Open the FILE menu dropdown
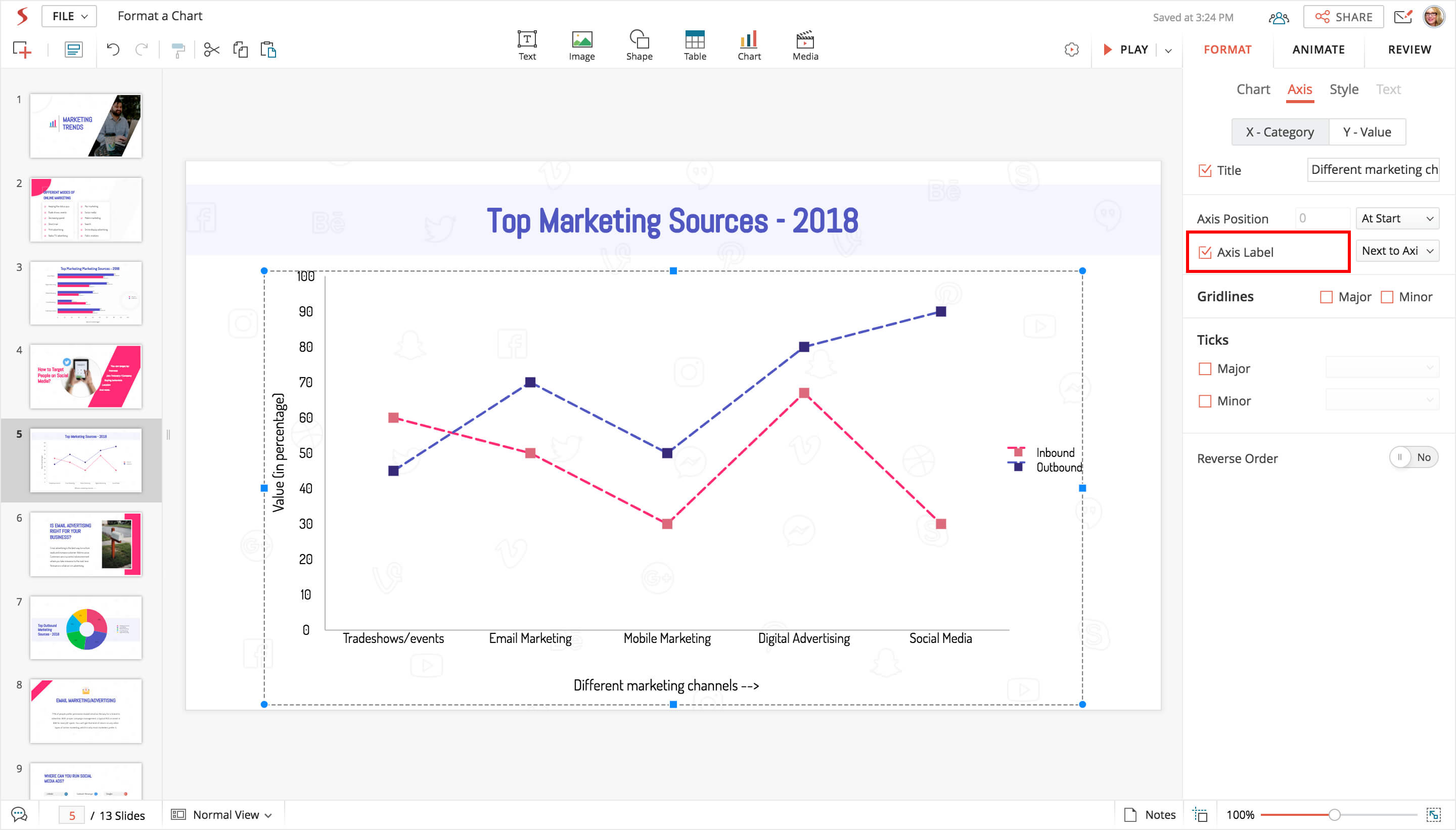 [x=70, y=16]
